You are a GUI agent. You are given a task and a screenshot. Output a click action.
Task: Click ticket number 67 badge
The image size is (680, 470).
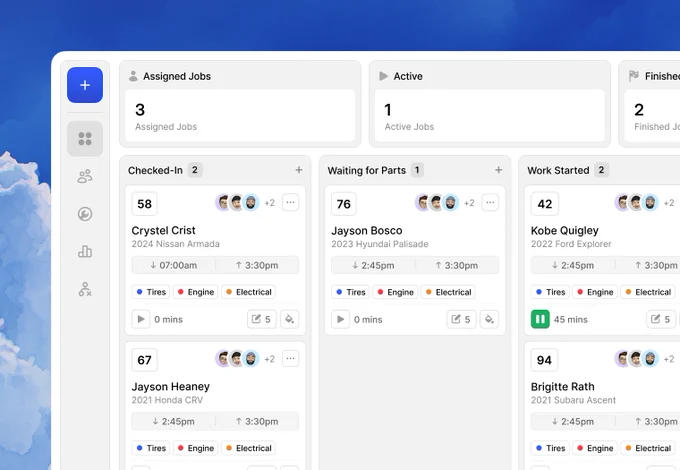pyautogui.click(x=144, y=360)
